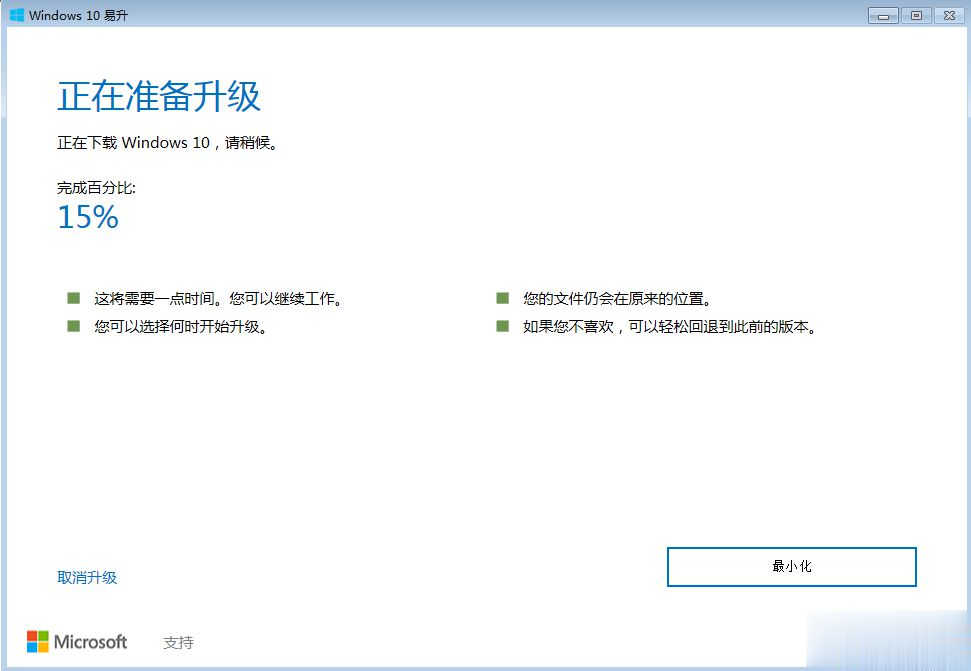The height and width of the screenshot is (671, 971).
Task: Close the Windows 10 易升 window
Action: 949,15
